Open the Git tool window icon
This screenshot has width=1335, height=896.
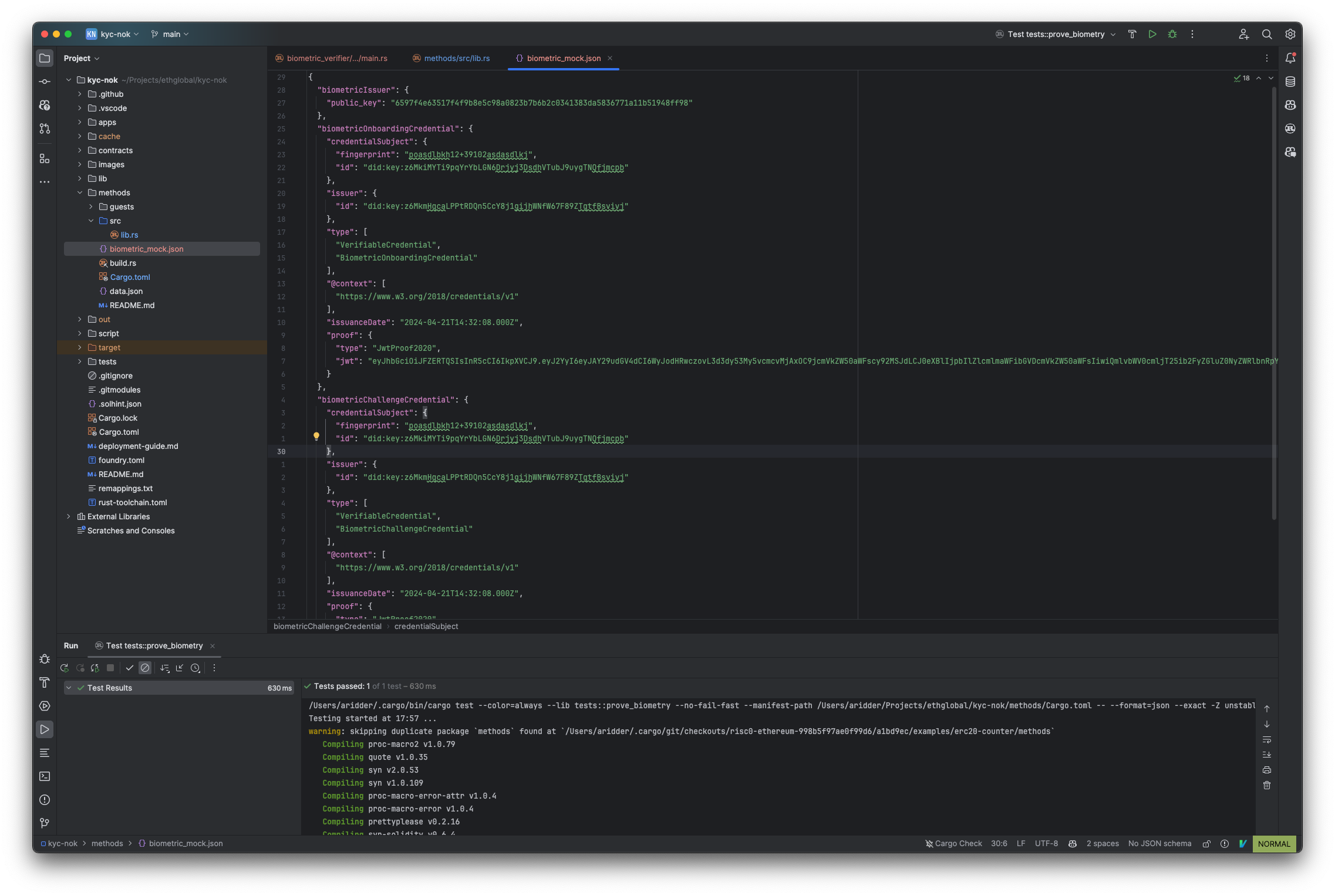[x=45, y=823]
